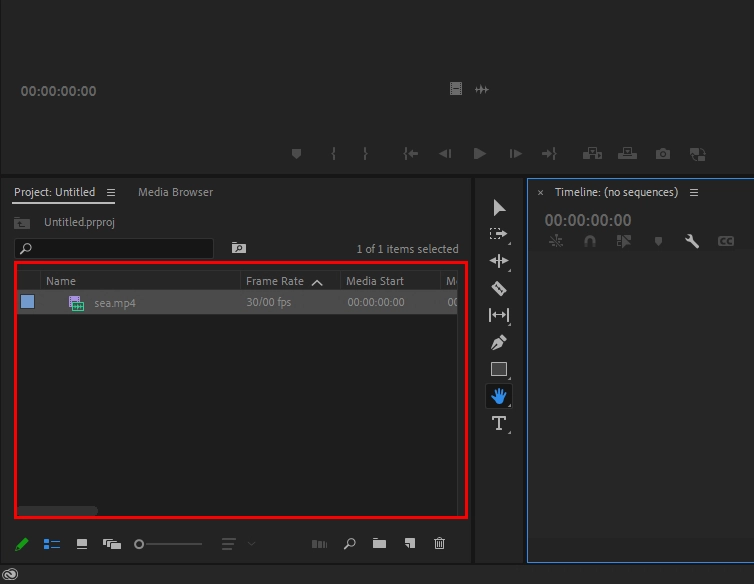This screenshot has height=584, width=754.
Task: Switch to the Media Browser tab
Action: [x=176, y=192]
